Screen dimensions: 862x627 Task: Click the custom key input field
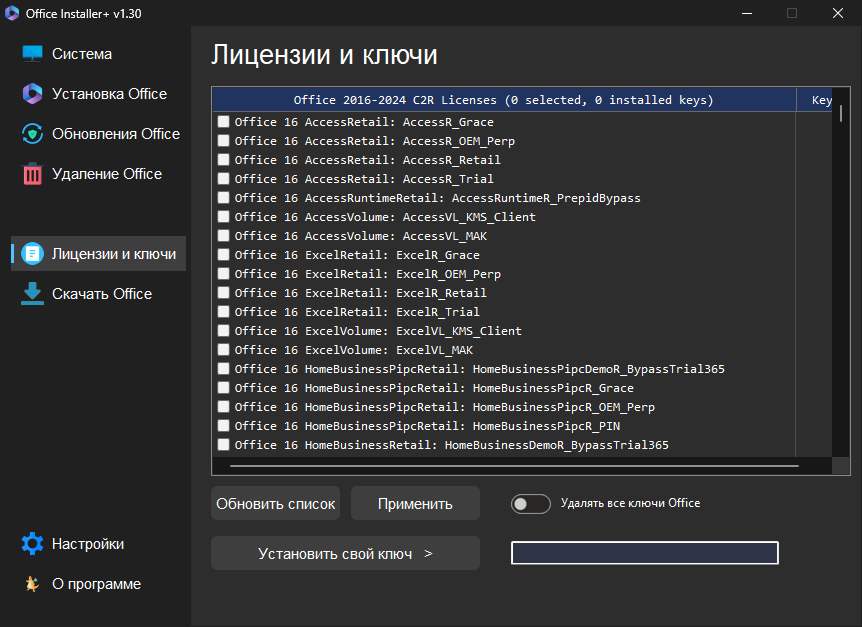(644, 553)
